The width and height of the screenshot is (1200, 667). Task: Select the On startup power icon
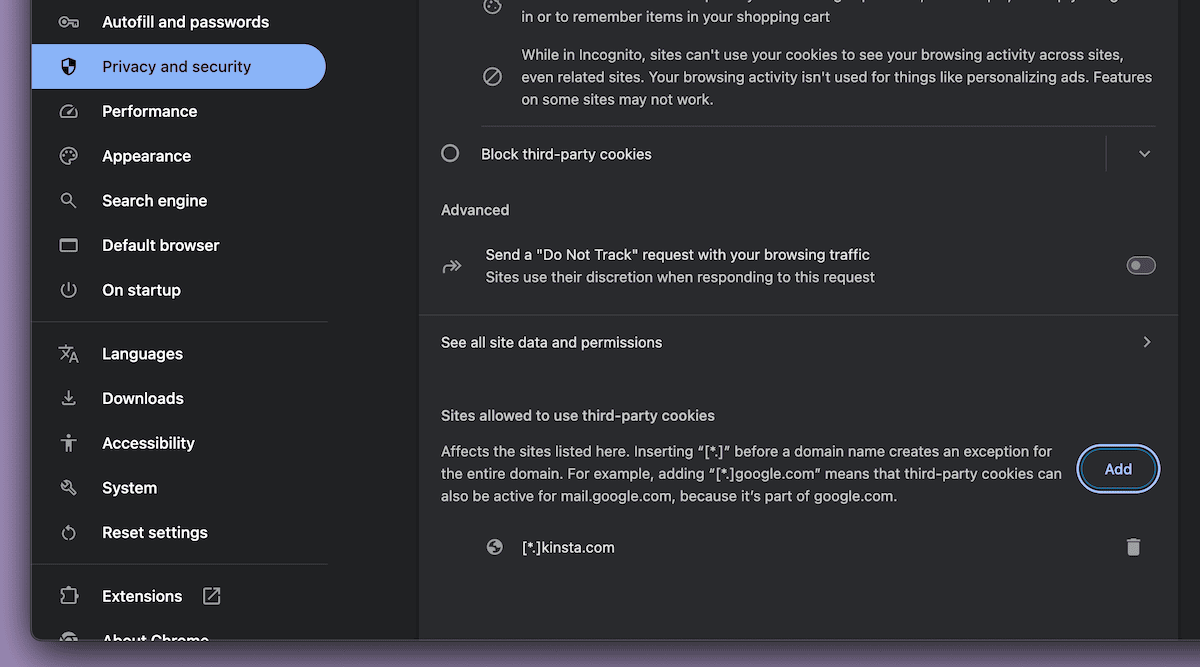[x=68, y=290]
